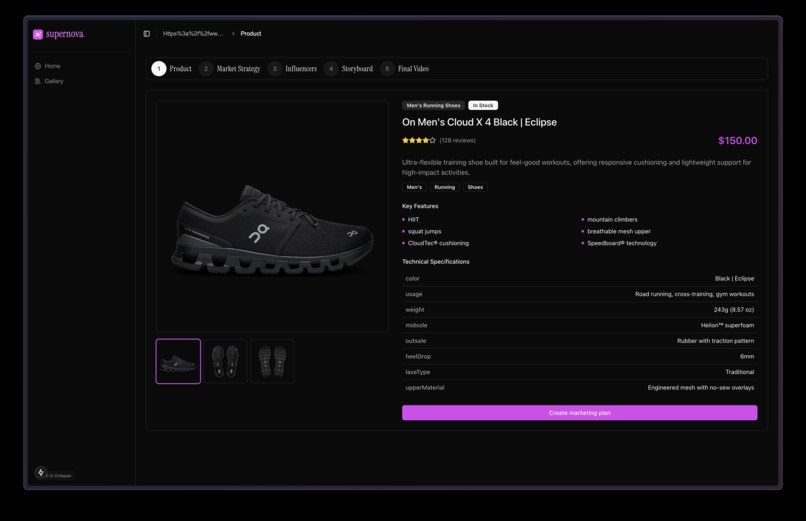Viewport: 806px width, 521px height.
Task: Click the Men's Running Shoes badge
Action: coord(433,105)
